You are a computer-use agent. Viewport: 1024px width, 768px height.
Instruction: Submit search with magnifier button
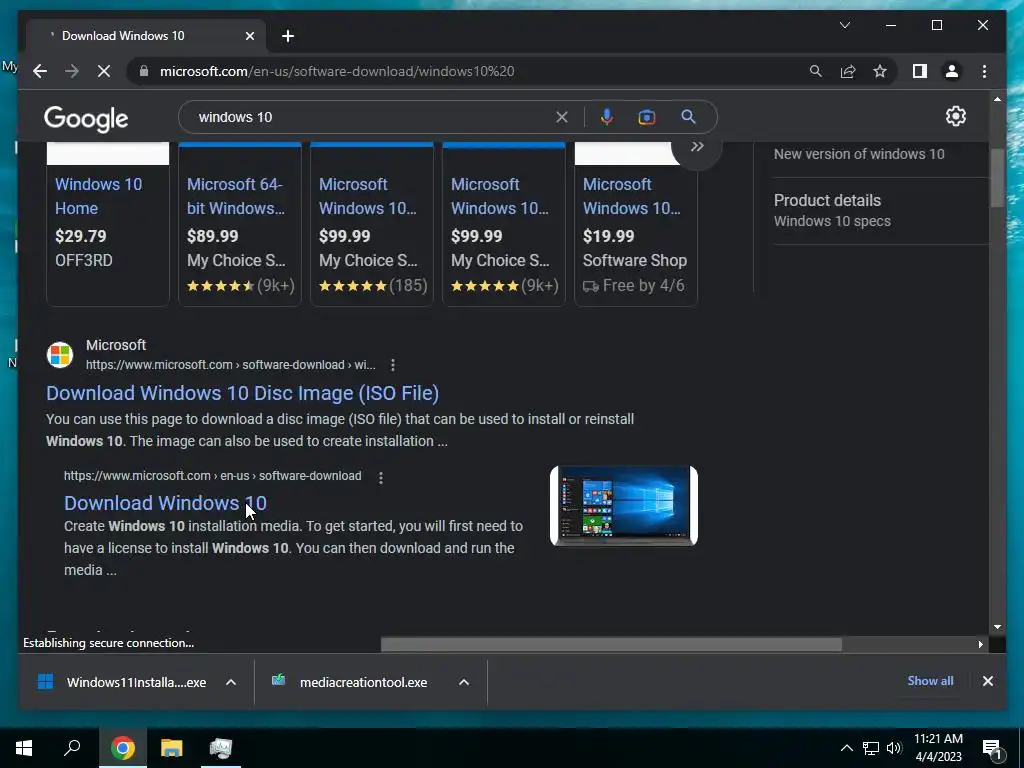[x=688, y=117]
